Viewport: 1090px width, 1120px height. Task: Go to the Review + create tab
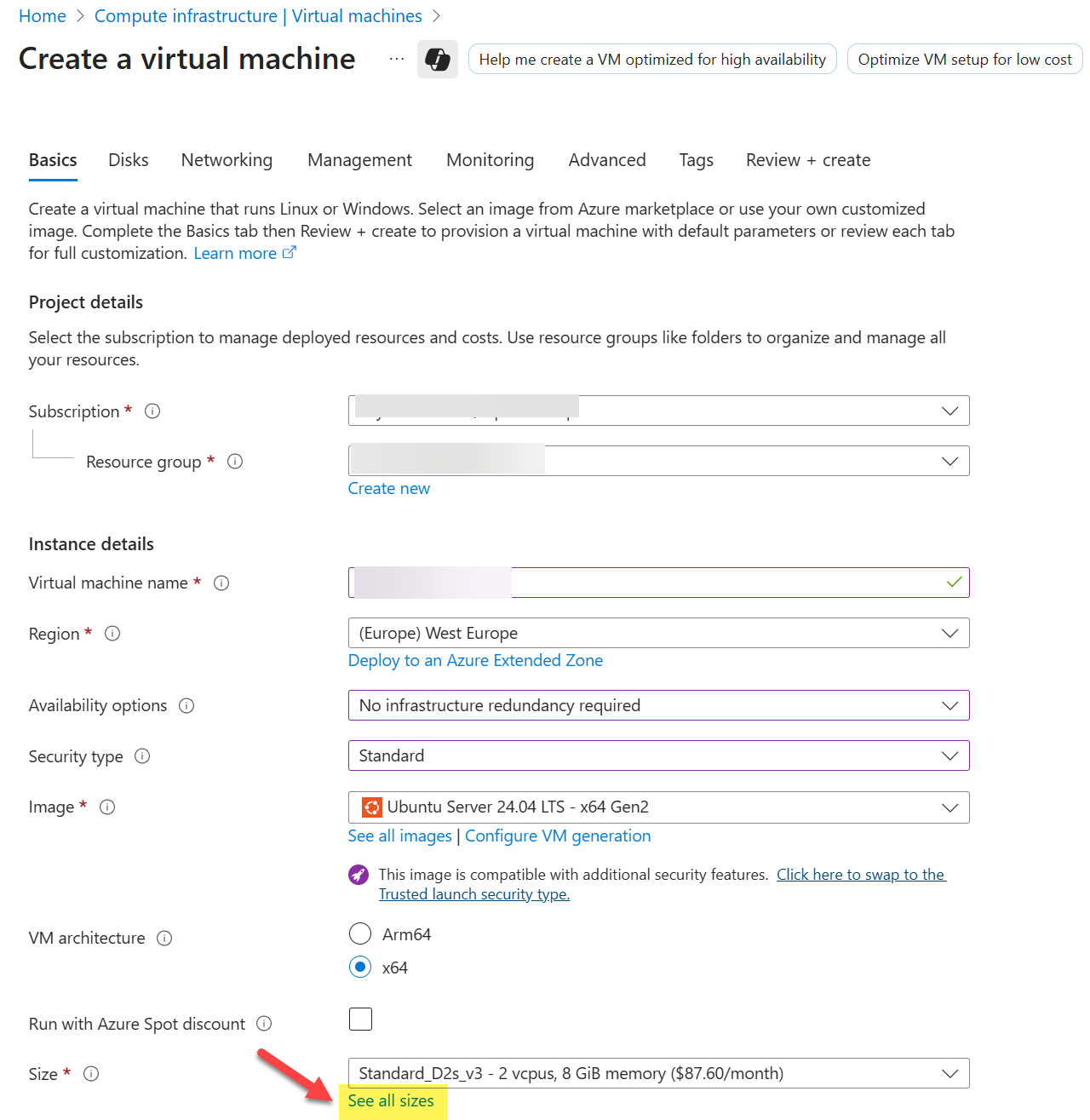tap(808, 160)
